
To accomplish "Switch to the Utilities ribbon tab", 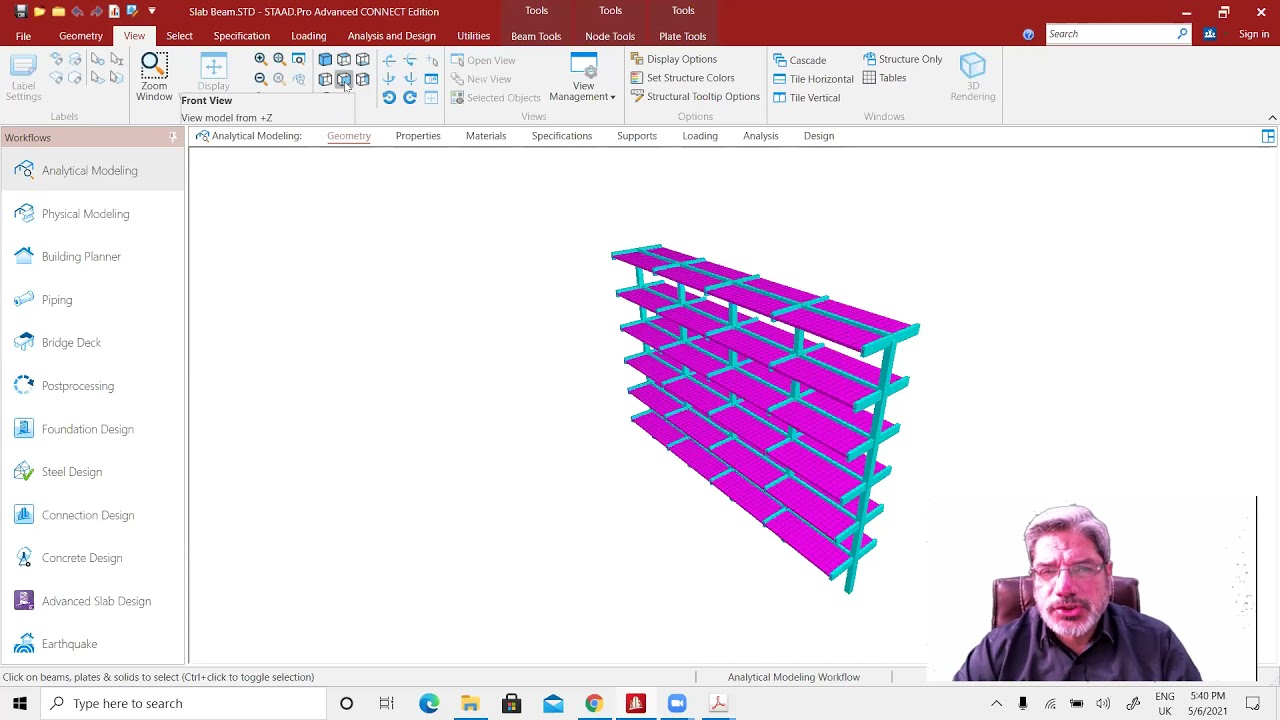I will (474, 36).
